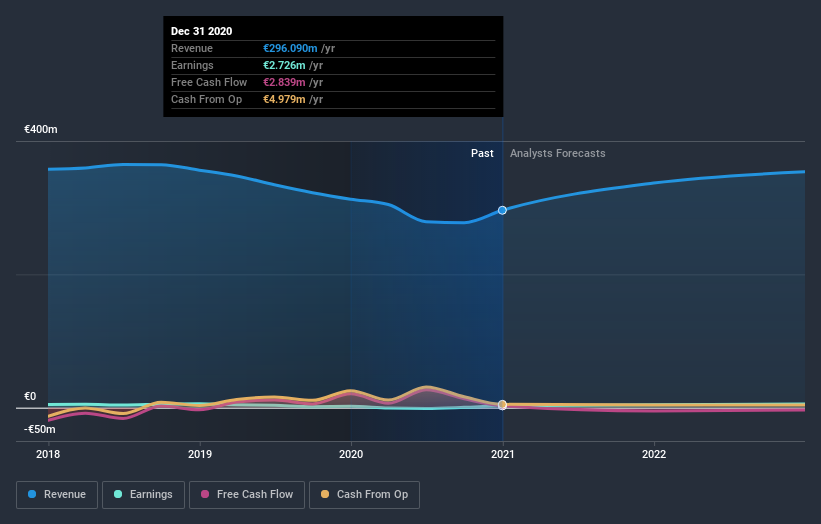Click the orange Cash From Op legend dot
The width and height of the screenshot is (821, 524).
325,494
